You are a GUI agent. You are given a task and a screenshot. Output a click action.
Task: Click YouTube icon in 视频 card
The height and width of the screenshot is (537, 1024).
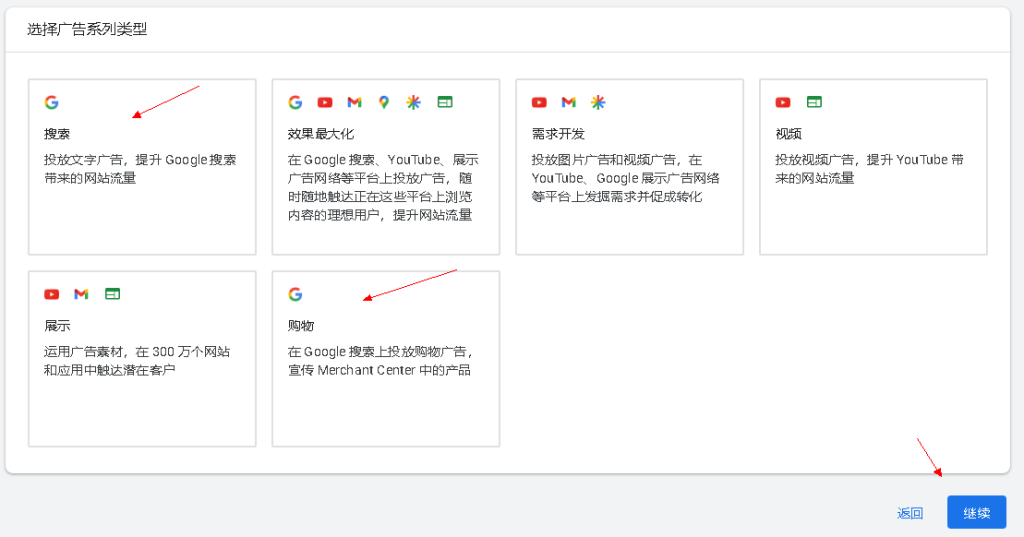(783, 102)
